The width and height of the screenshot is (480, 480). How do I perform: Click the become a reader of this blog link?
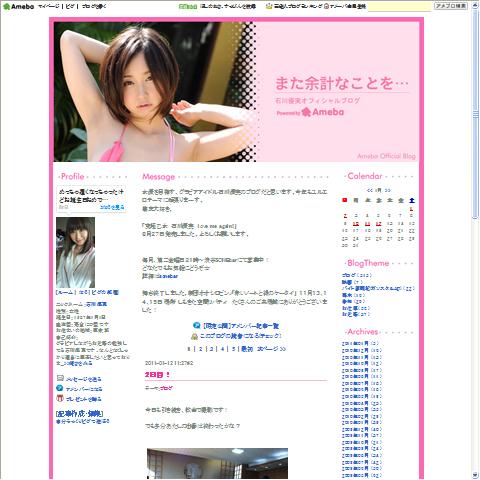pyautogui.click(x=241, y=336)
